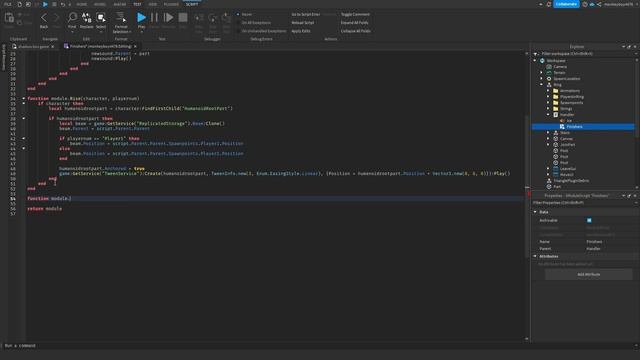Select the Terrain item icon in Explorer
The width and height of the screenshot is (640, 360).
[549, 73]
